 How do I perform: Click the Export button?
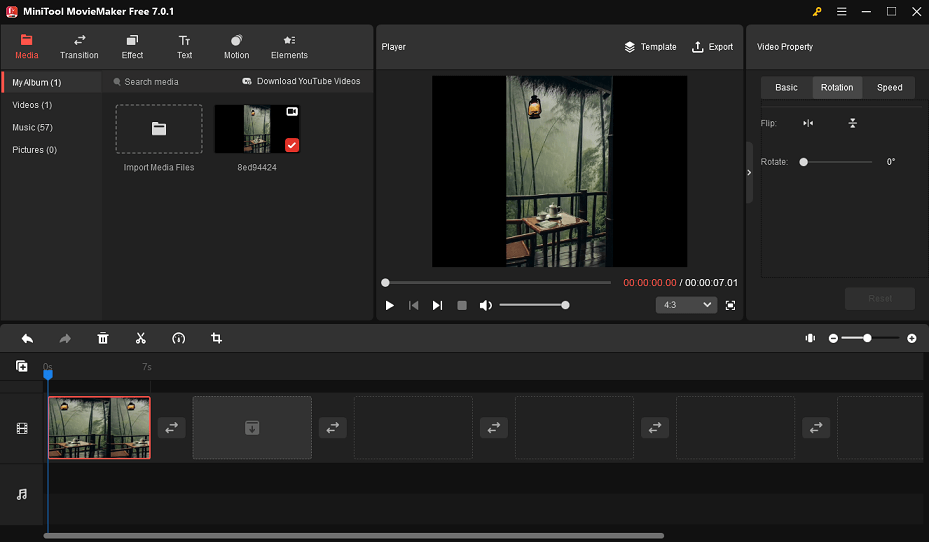pyautogui.click(x=713, y=47)
